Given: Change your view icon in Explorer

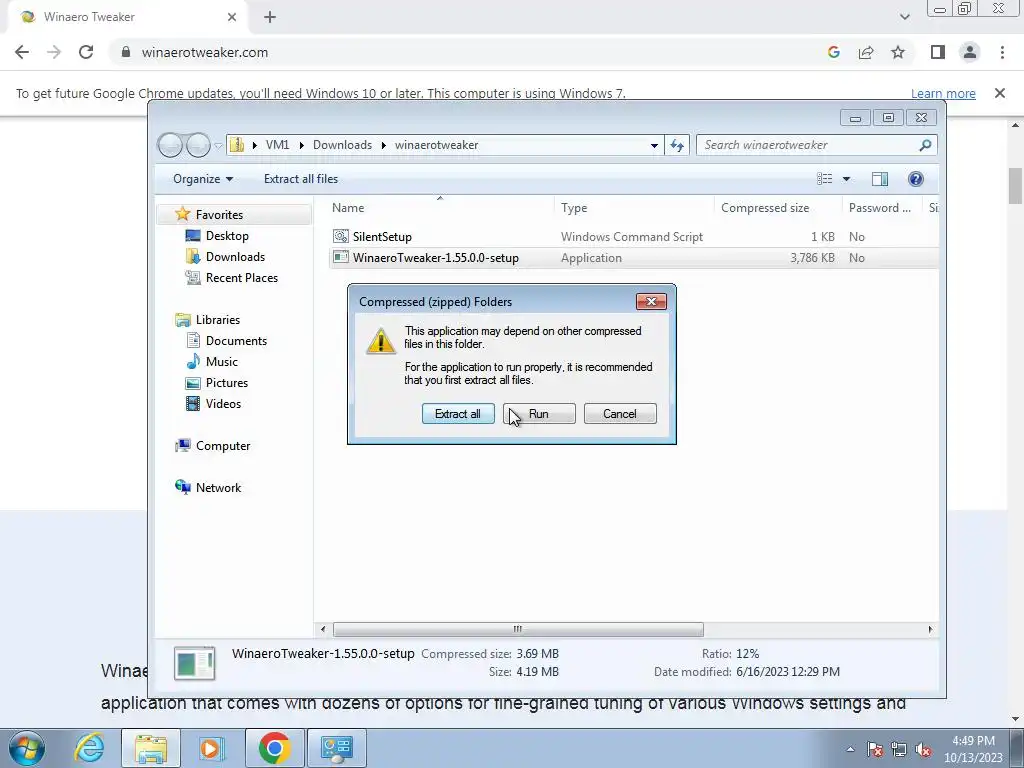Looking at the screenshot, I should [x=825, y=179].
